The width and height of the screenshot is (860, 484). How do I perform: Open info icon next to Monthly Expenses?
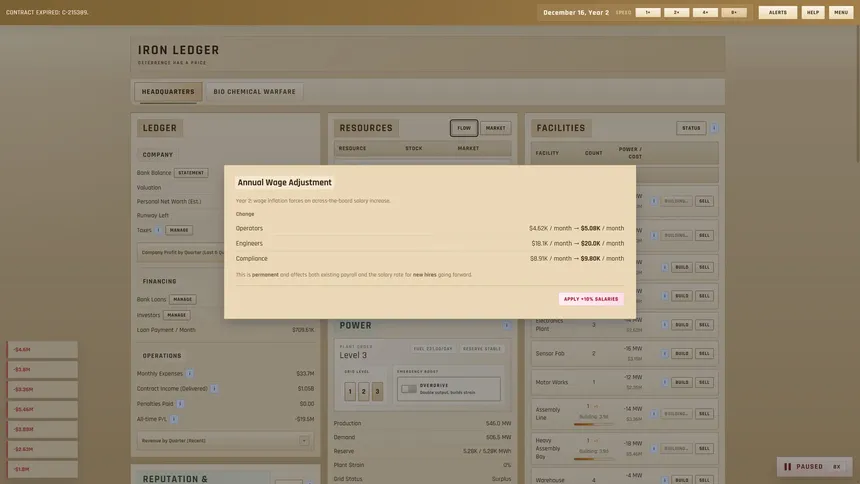click(x=189, y=374)
